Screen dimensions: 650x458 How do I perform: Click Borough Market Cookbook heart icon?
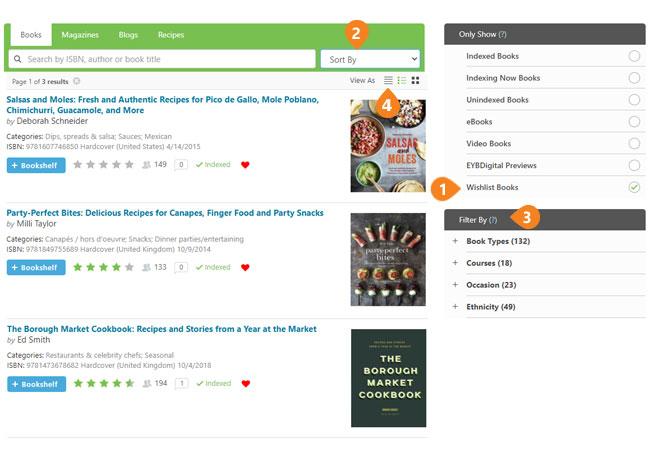coord(246,384)
